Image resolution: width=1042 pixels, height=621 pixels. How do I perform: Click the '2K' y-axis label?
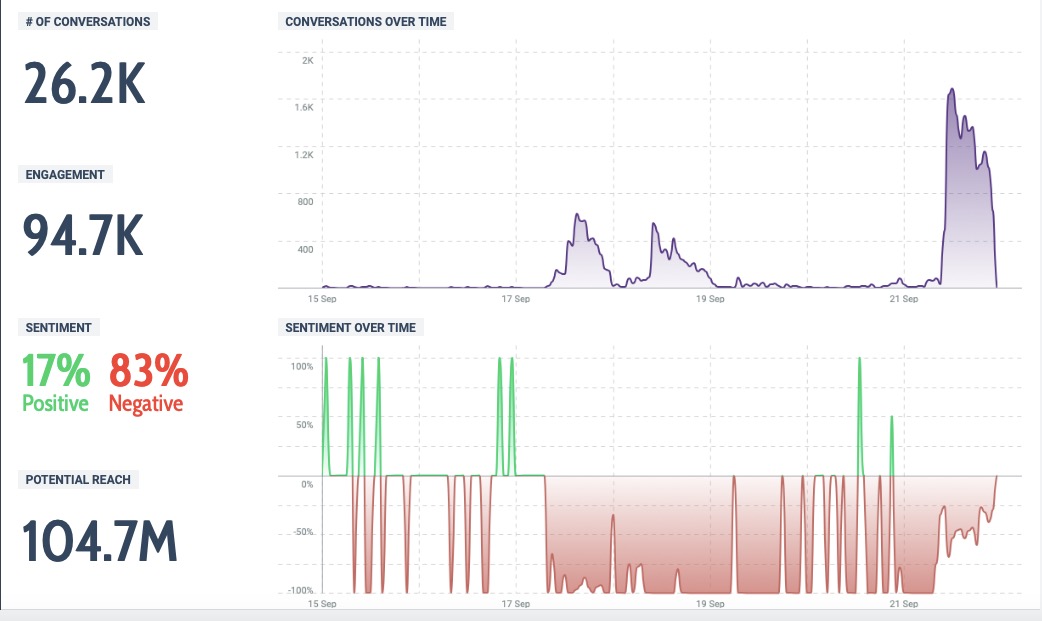(x=307, y=61)
